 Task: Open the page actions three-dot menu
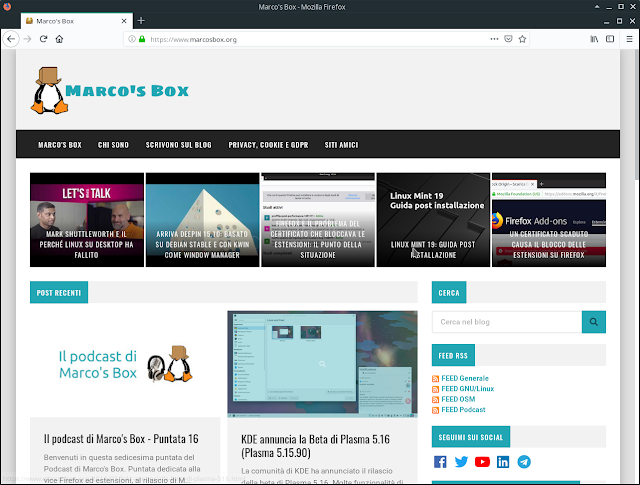tap(494, 39)
